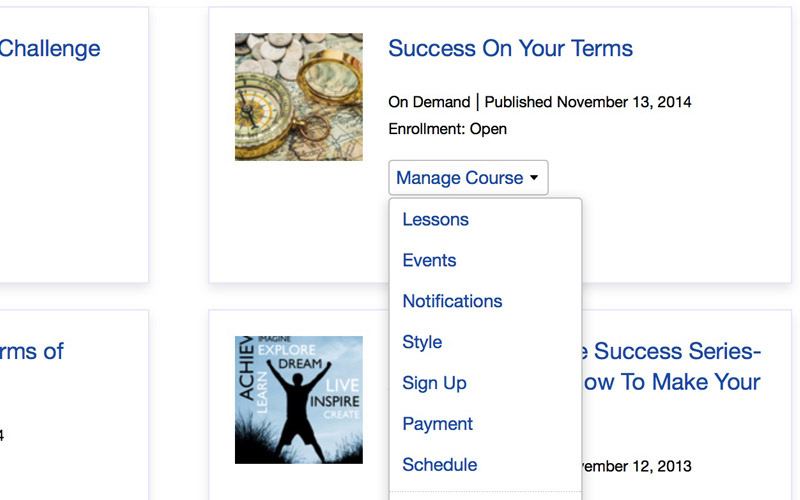Click the course title ending in 'rms of'
800x500 pixels.
[x=32, y=352]
